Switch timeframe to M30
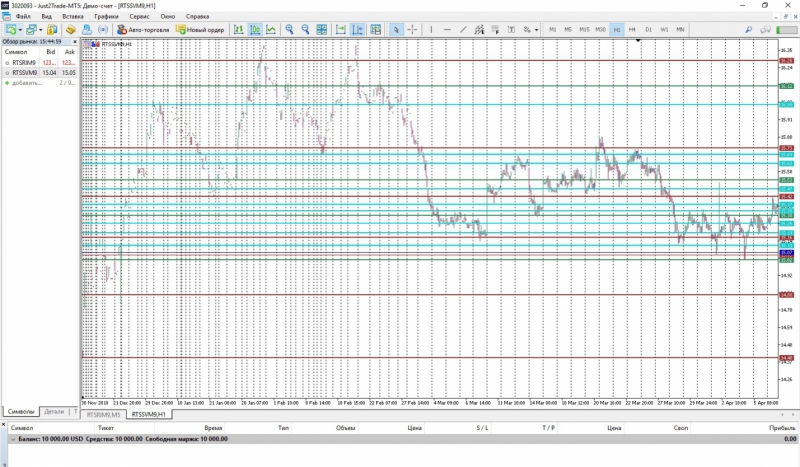This screenshot has height=467, width=800. (601, 30)
